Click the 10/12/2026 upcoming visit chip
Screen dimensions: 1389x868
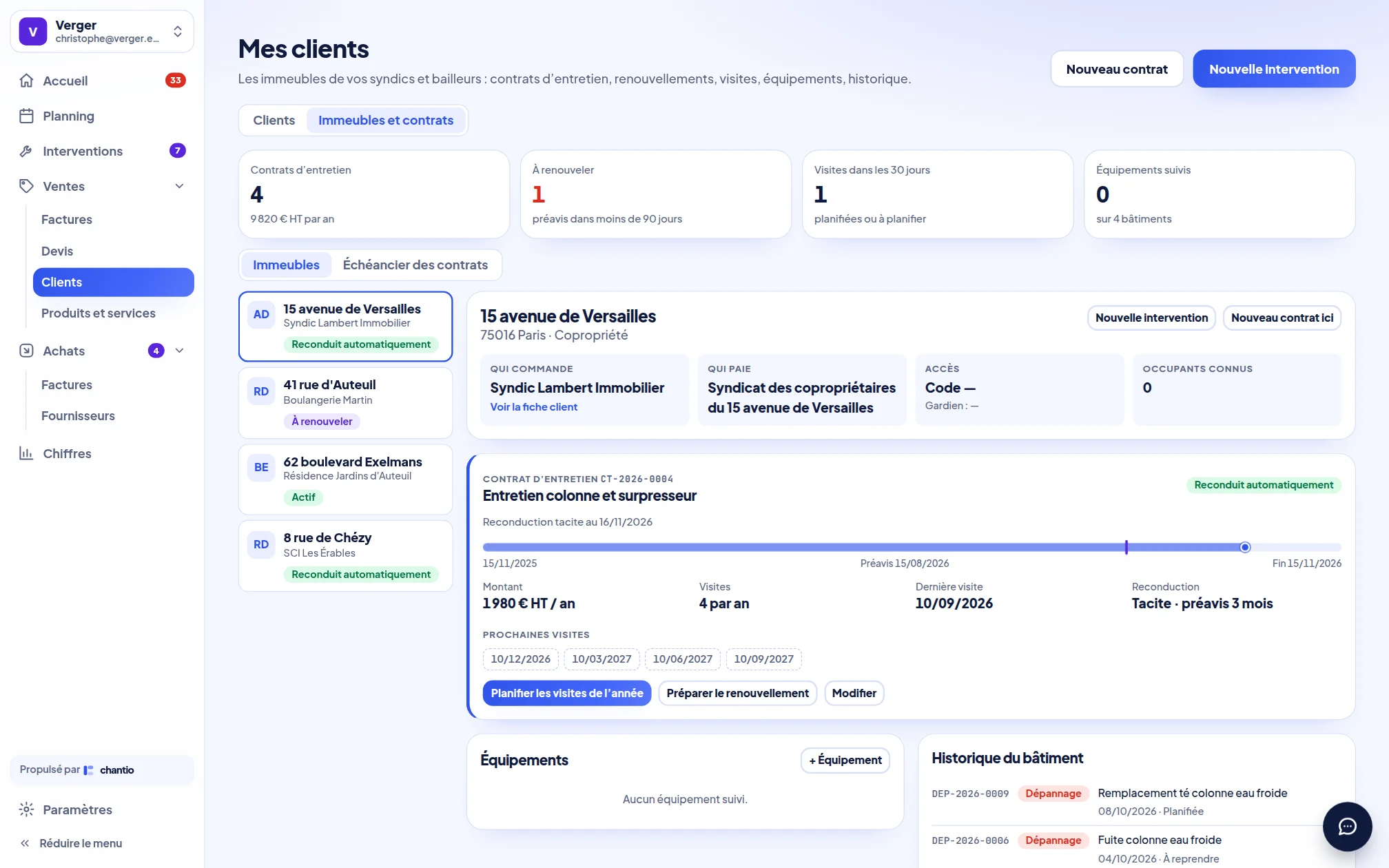(521, 659)
